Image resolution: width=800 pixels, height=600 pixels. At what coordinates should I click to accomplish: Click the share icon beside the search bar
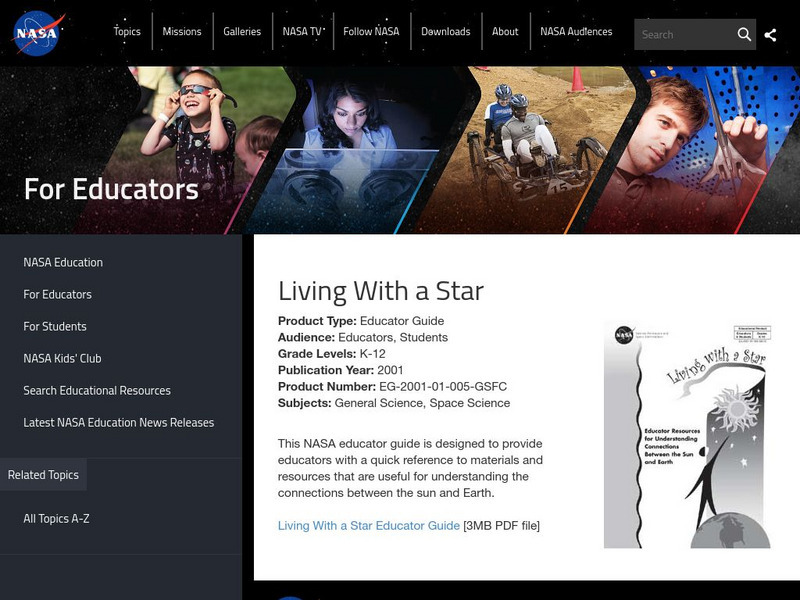(x=770, y=33)
